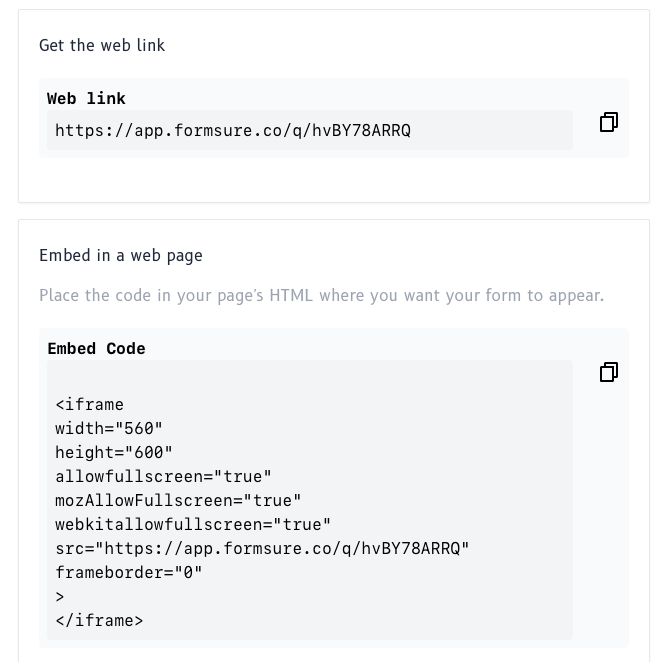Click the bold 'Embed Code' label
The width and height of the screenshot is (661, 662).
[x=96, y=349]
